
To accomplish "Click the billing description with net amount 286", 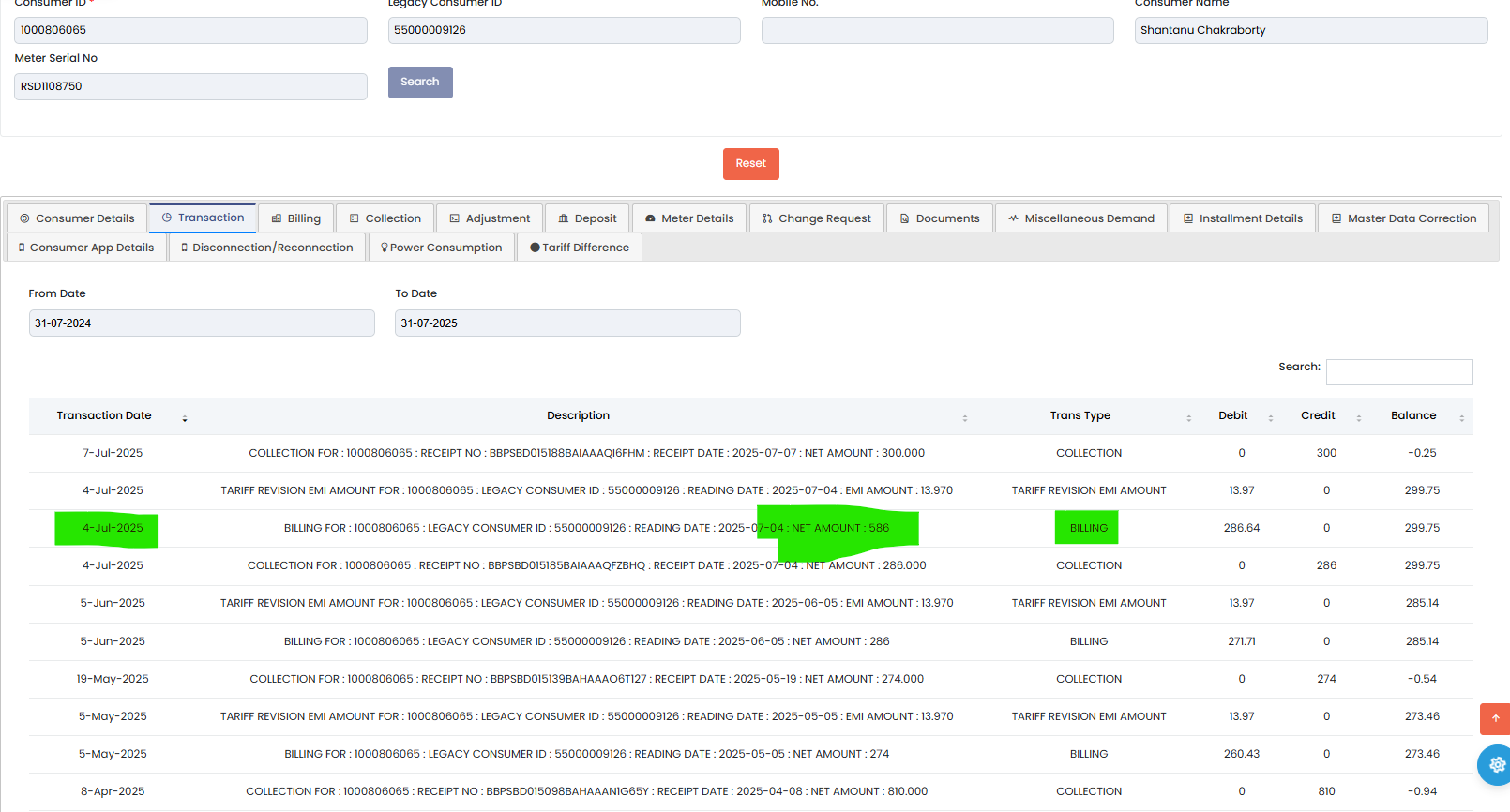I will click(587, 641).
